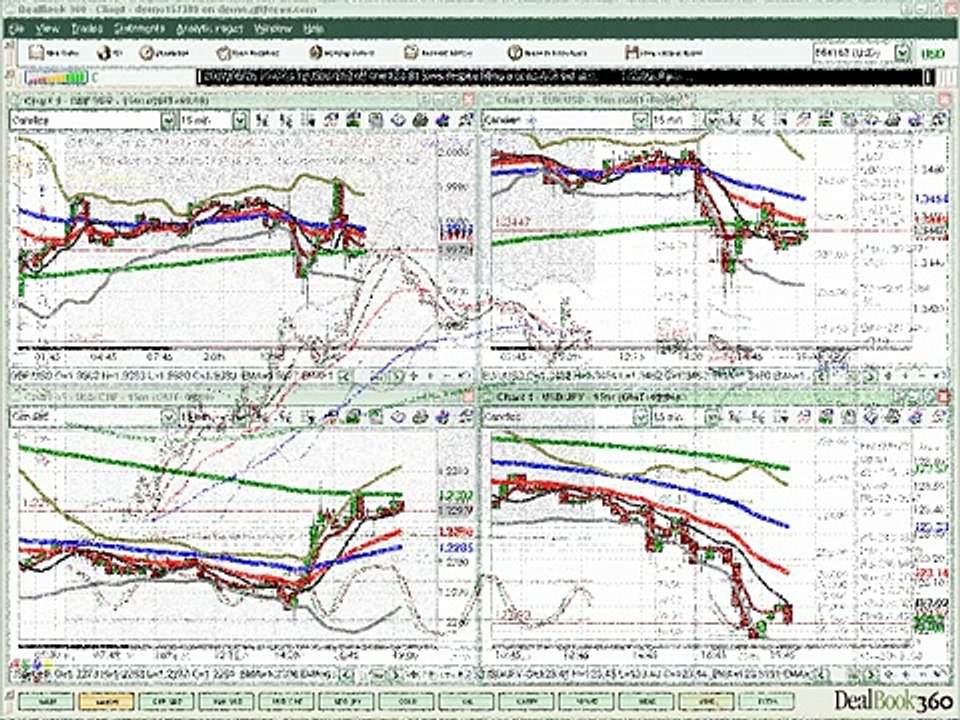Open 15 min timeframe dropdown in EUR/USD chart
The width and height of the screenshot is (960, 720).
point(712,121)
